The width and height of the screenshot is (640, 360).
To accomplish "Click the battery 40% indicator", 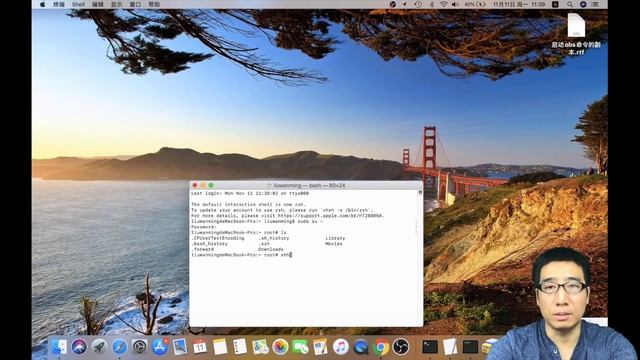I will click(475, 4).
